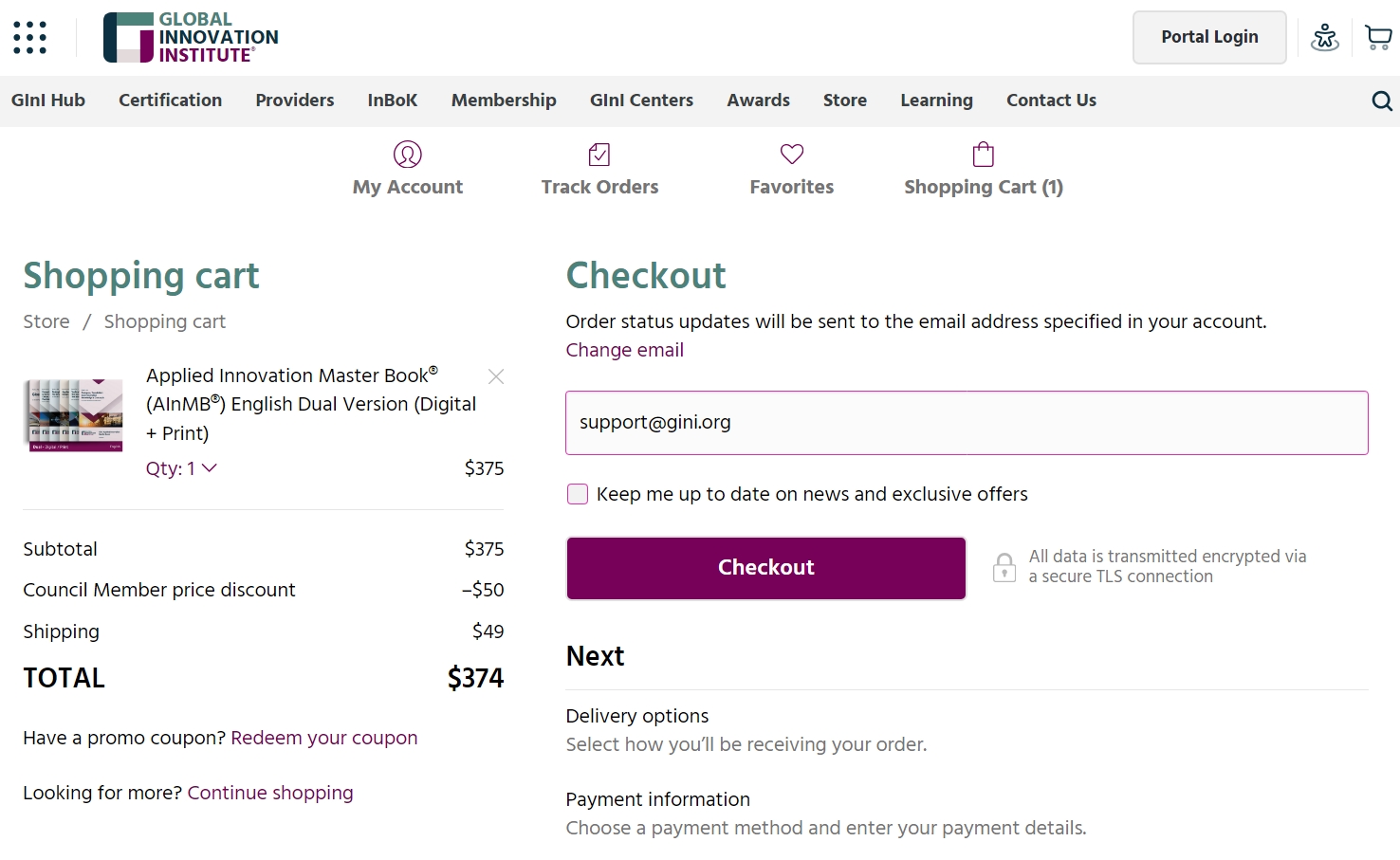1400x860 pixels.
Task: Open My Account via the profile icon
Action: click(408, 155)
